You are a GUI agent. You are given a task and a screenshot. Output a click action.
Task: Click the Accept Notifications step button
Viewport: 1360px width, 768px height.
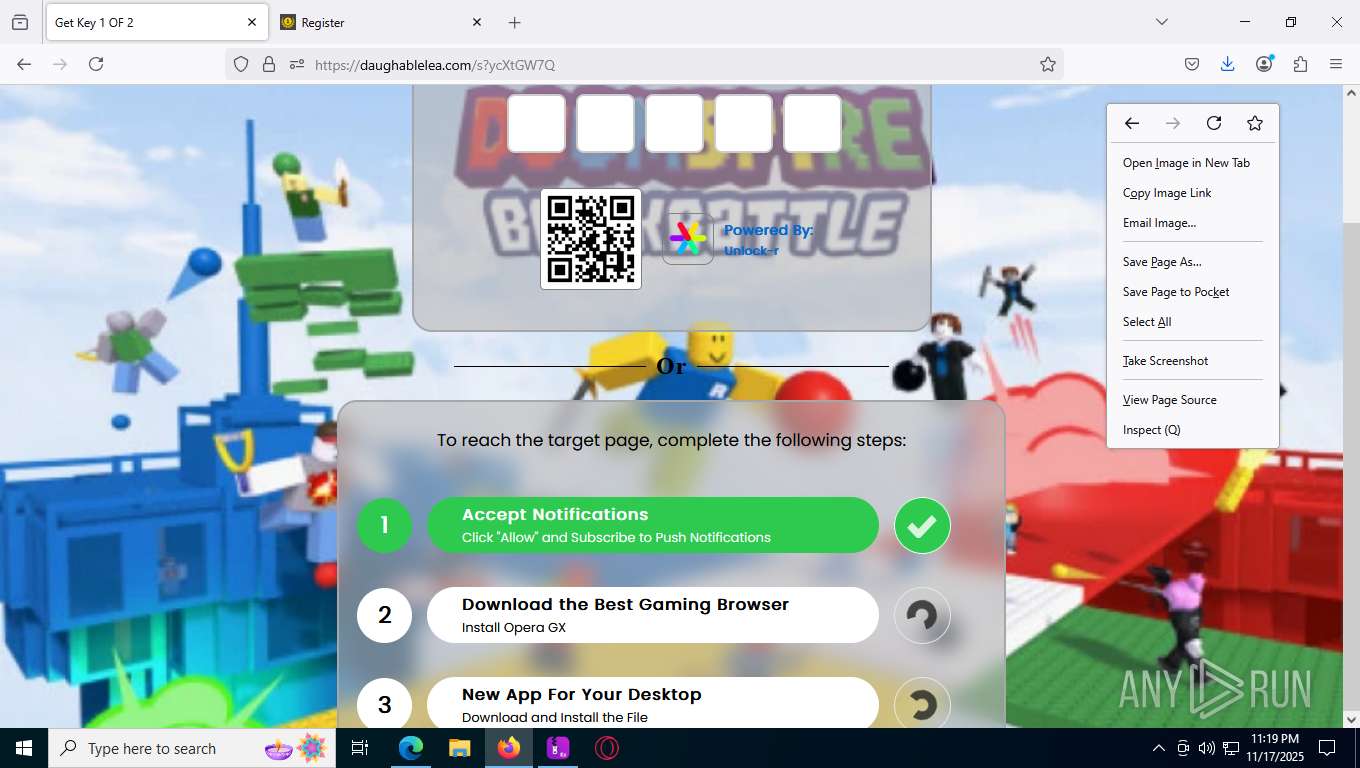pos(653,525)
